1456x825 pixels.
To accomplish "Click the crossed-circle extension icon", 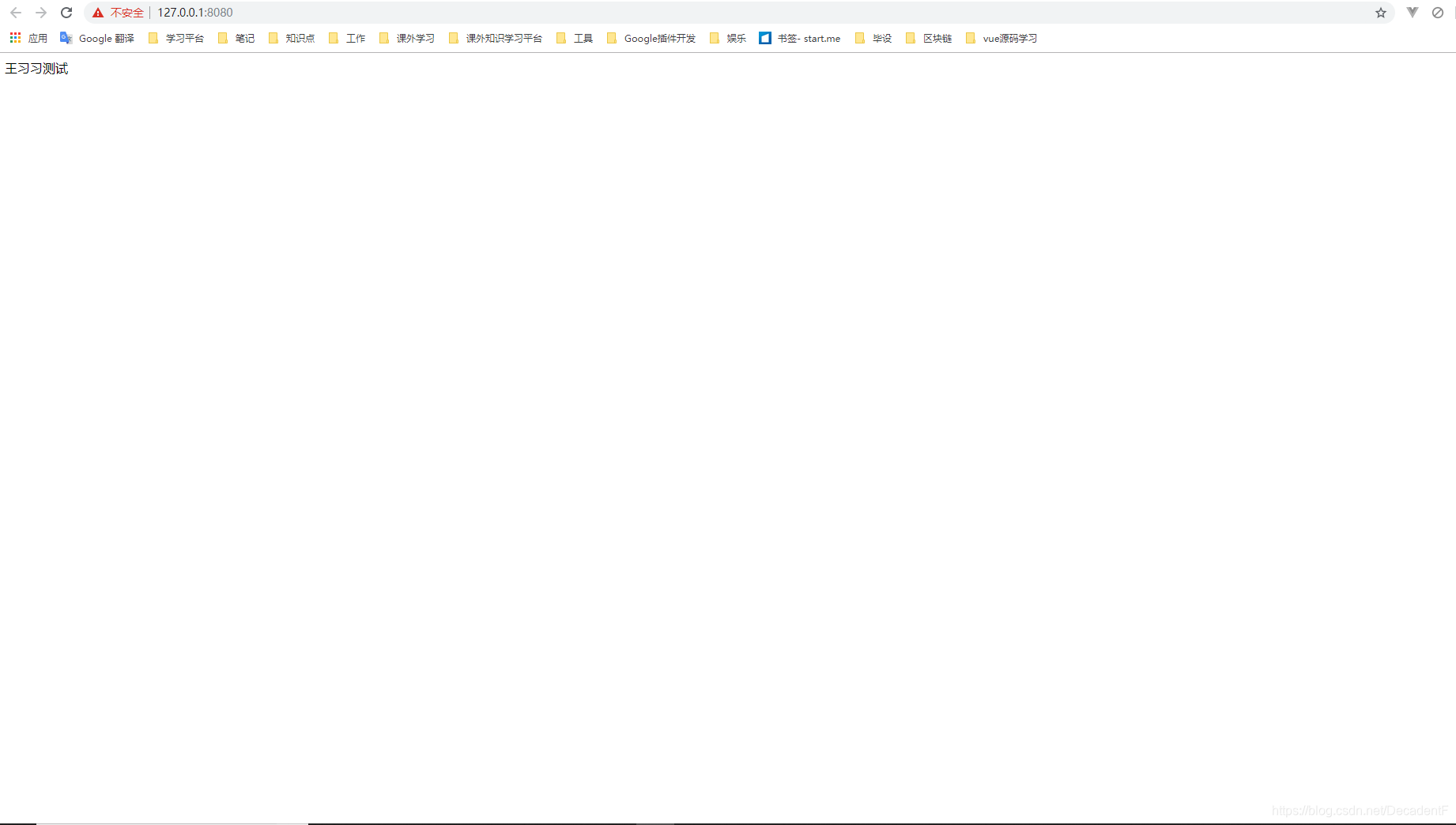I will (x=1438, y=13).
